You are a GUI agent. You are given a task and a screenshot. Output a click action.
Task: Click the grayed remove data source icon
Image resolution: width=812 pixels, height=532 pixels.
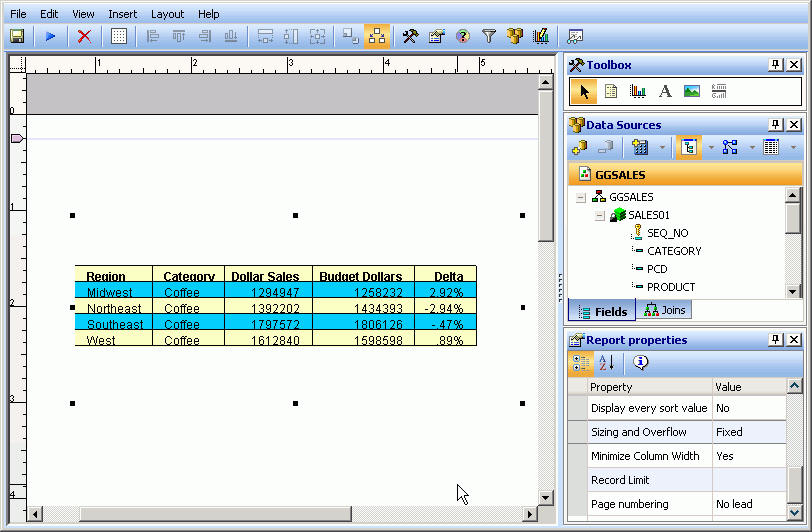605,148
